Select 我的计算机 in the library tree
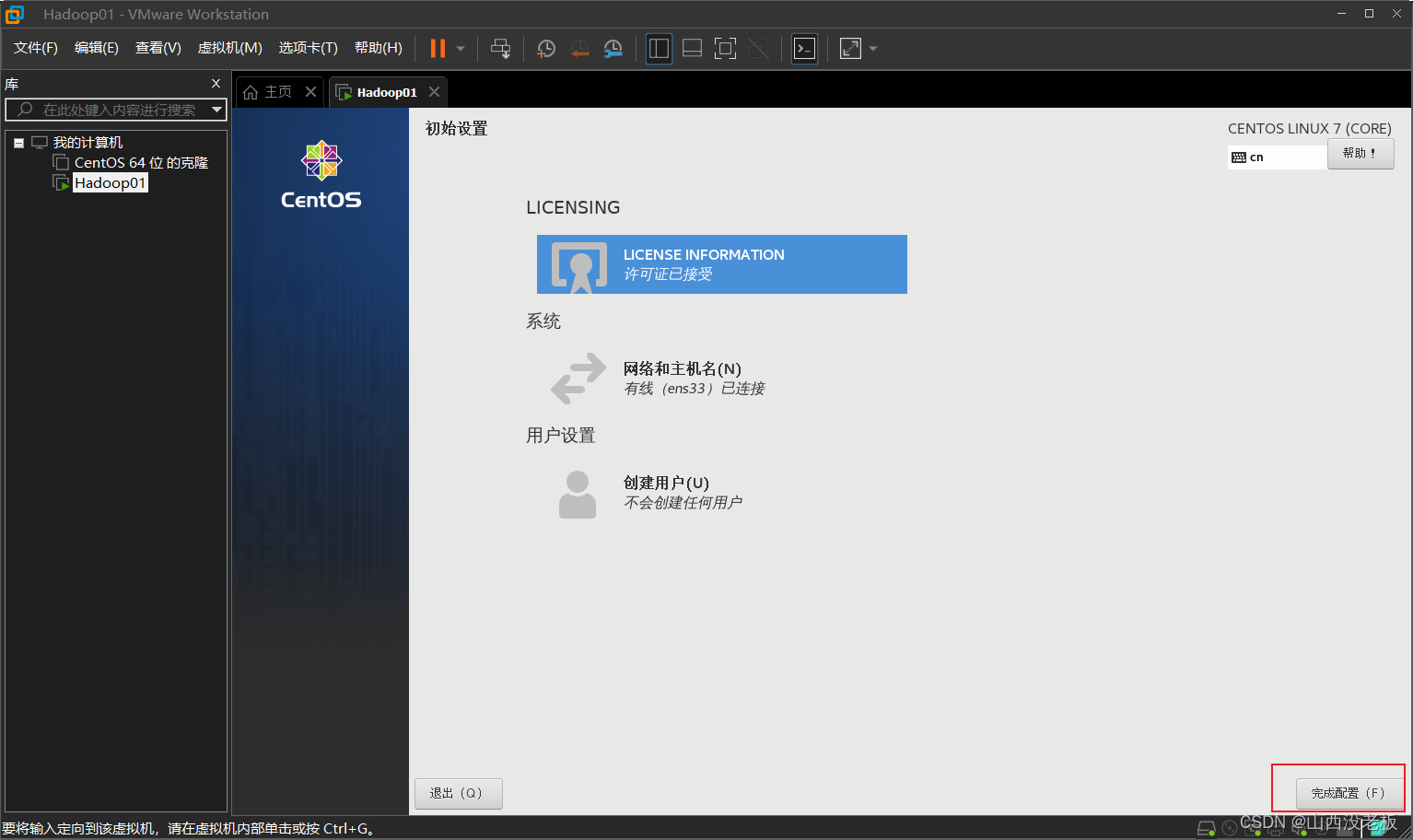1413x840 pixels. (88, 143)
